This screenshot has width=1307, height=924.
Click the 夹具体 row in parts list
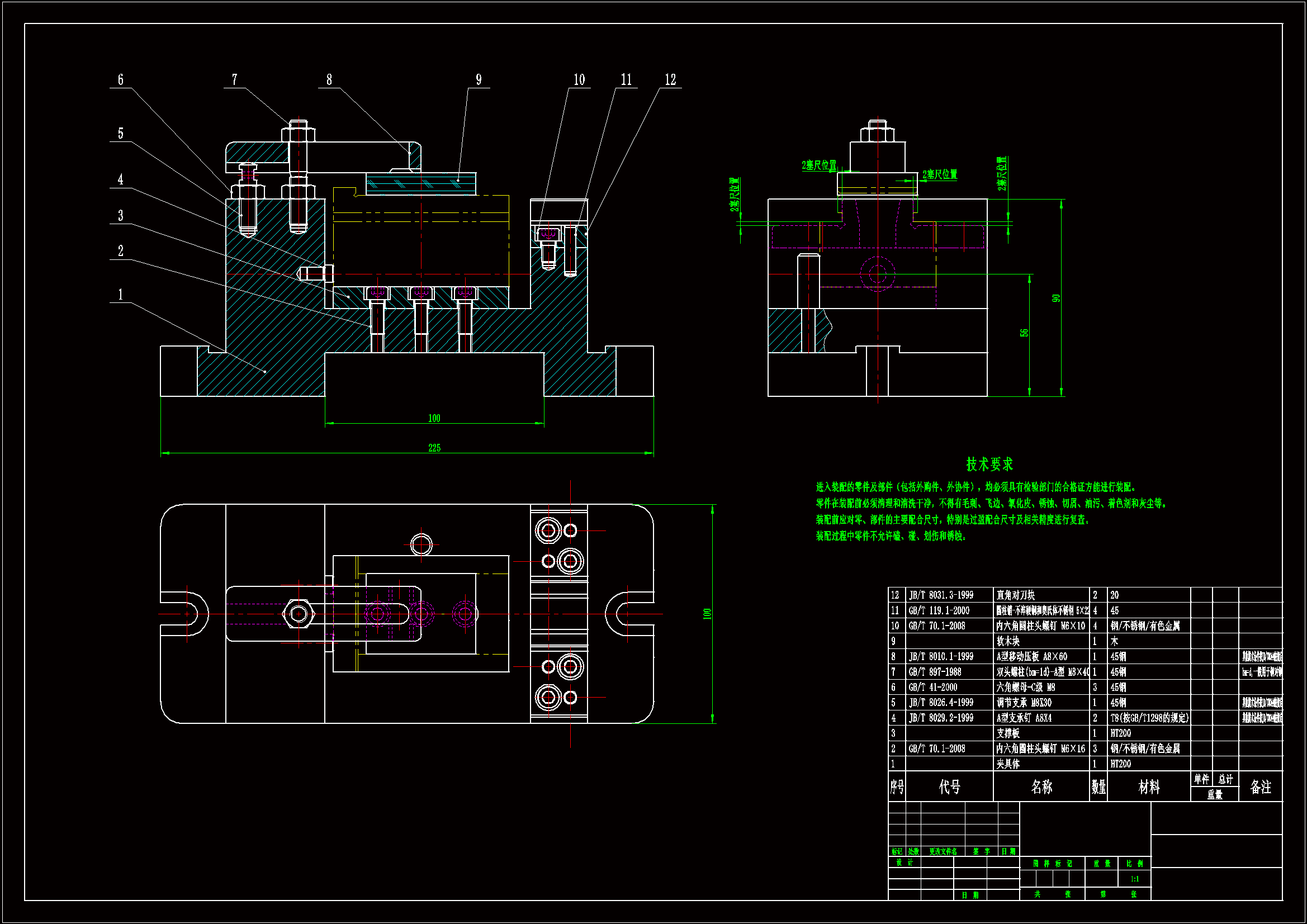(x=1007, y=764)
